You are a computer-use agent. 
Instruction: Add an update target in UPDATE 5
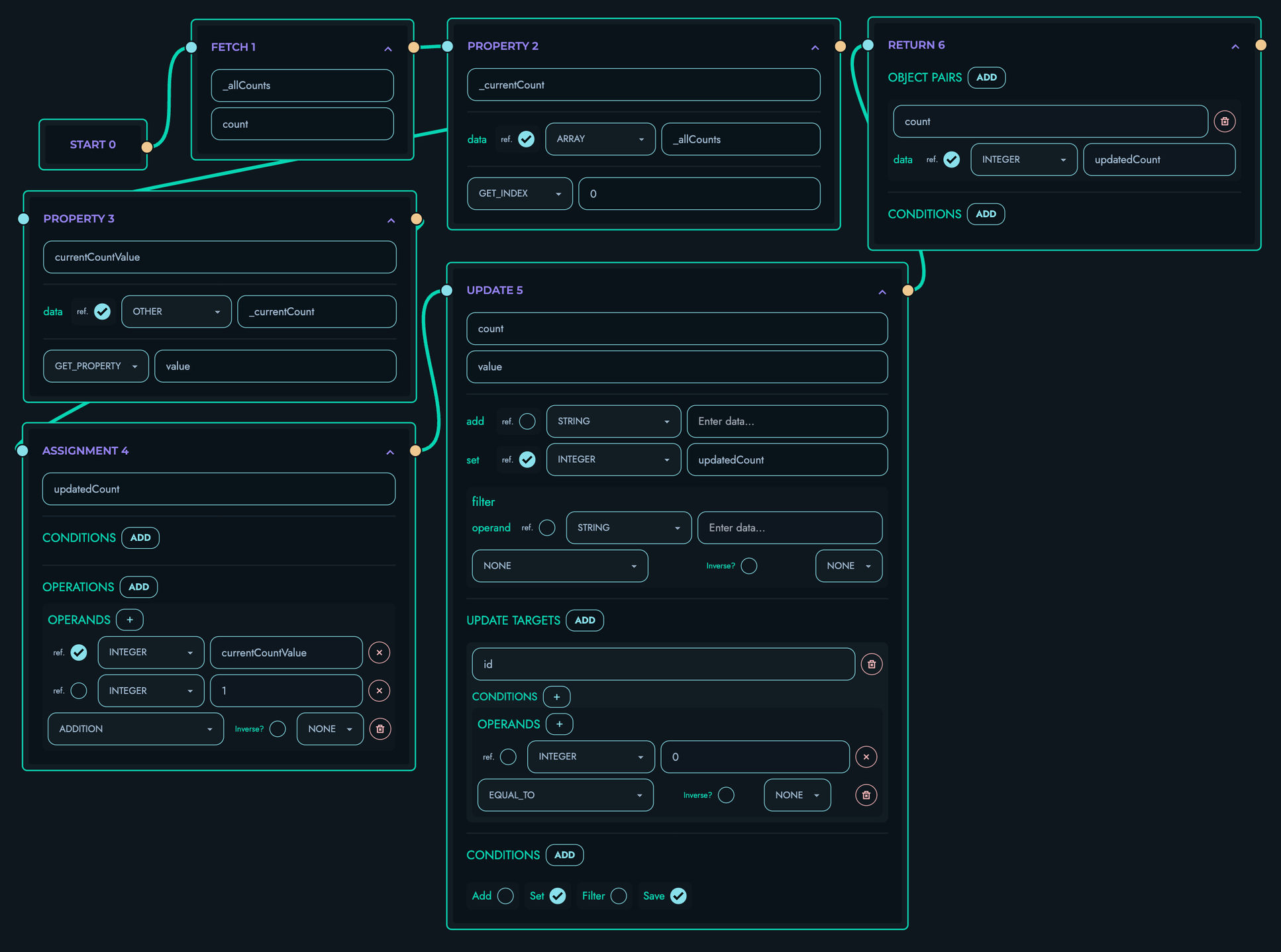585,620
